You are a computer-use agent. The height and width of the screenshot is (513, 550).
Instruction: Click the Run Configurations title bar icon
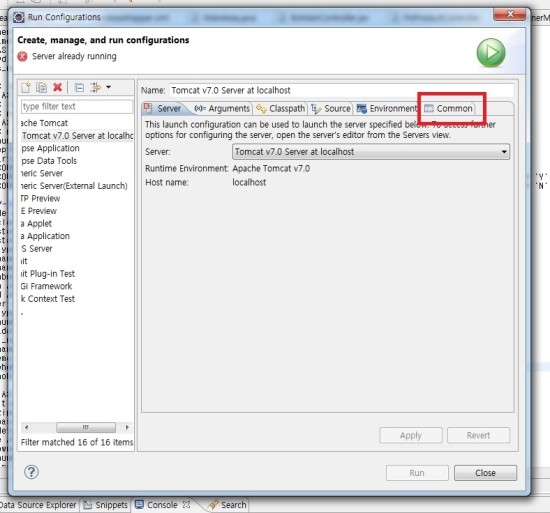click(x=19, y=17)
